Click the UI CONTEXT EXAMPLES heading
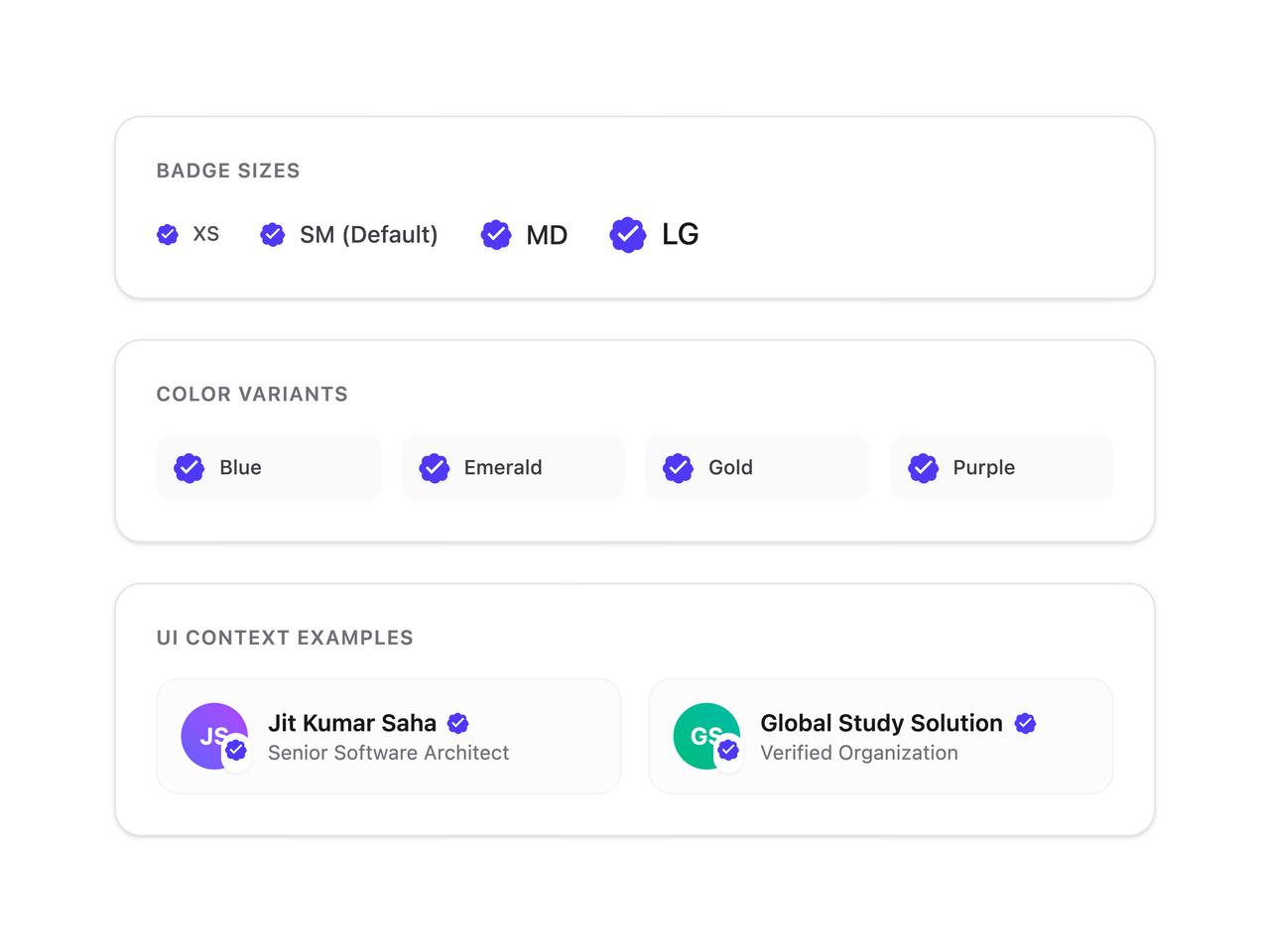The image size is (1270, 952). [x=285, y=638]
